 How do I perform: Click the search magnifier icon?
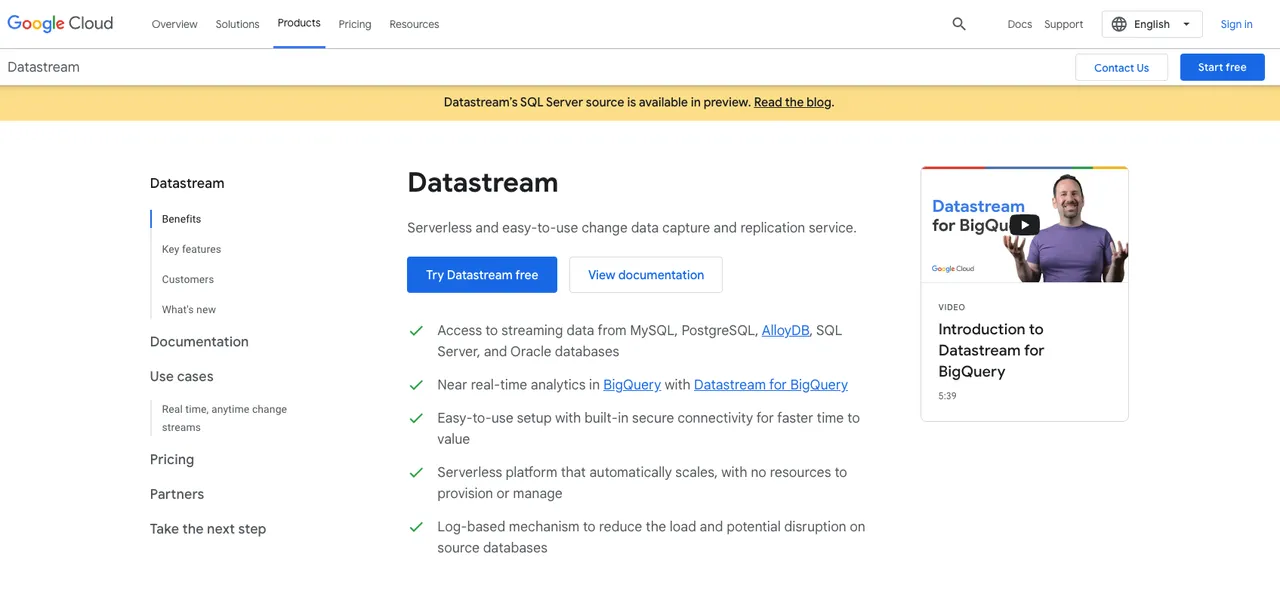click(959, 24)
